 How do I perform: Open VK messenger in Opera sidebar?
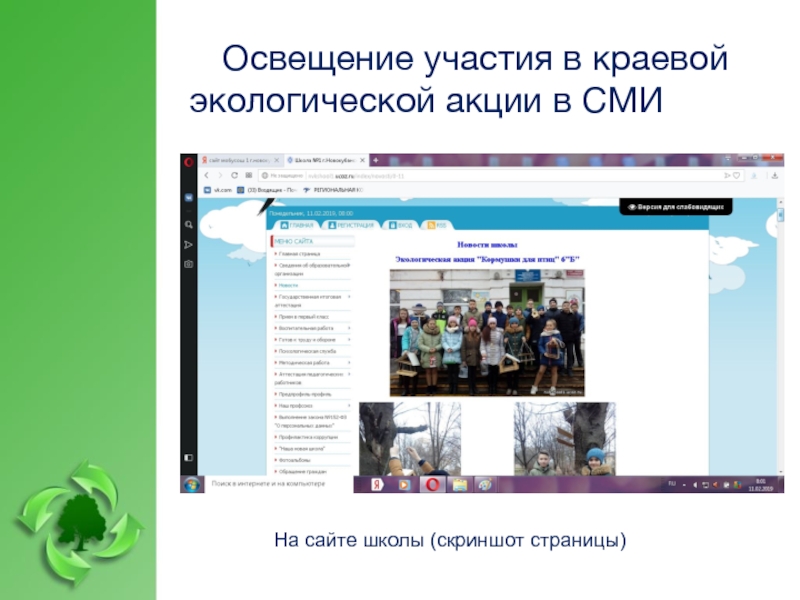(x=188, y=197)
